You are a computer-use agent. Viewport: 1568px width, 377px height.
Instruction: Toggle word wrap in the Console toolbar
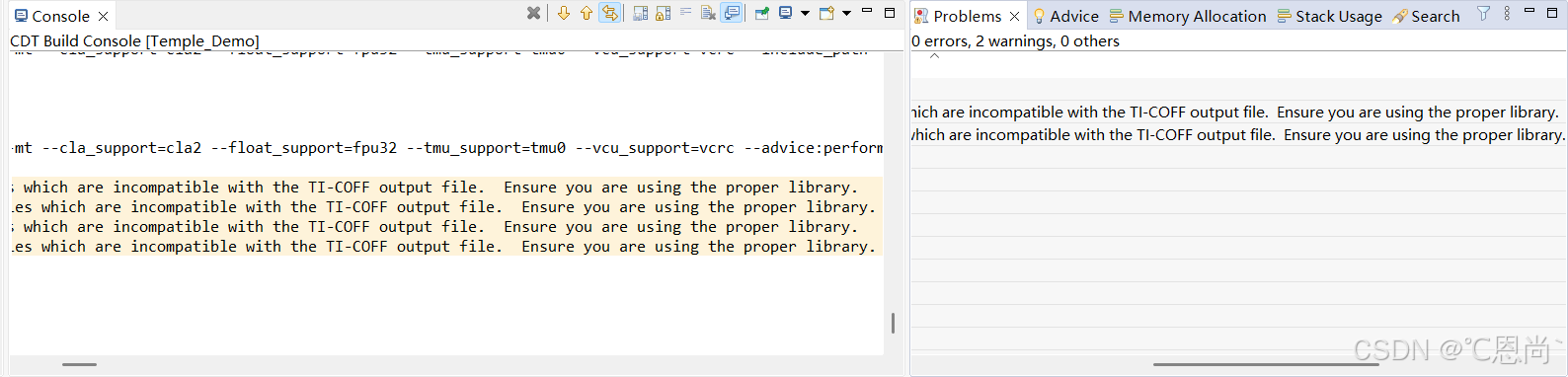coord(685,12)
